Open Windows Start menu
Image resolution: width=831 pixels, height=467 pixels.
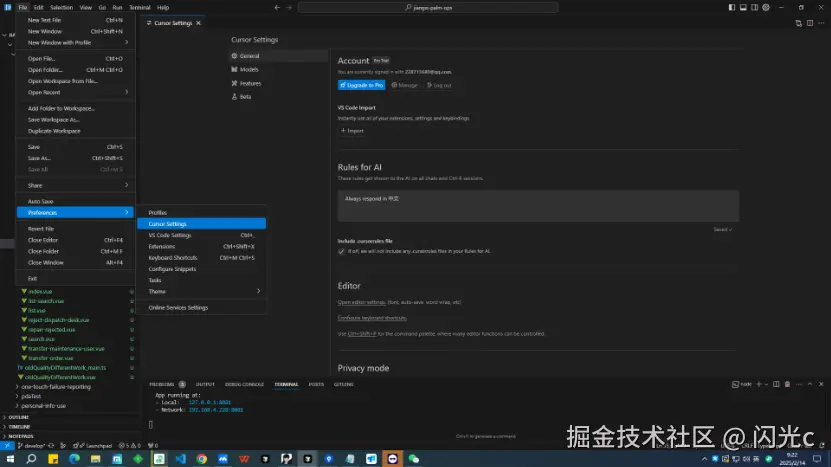point(10,459)
